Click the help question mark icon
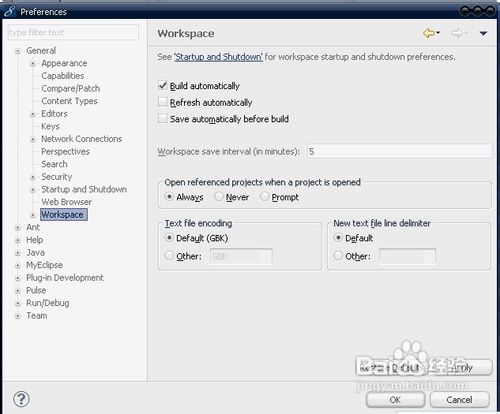The image size is (500, 414). pos(21,399)
